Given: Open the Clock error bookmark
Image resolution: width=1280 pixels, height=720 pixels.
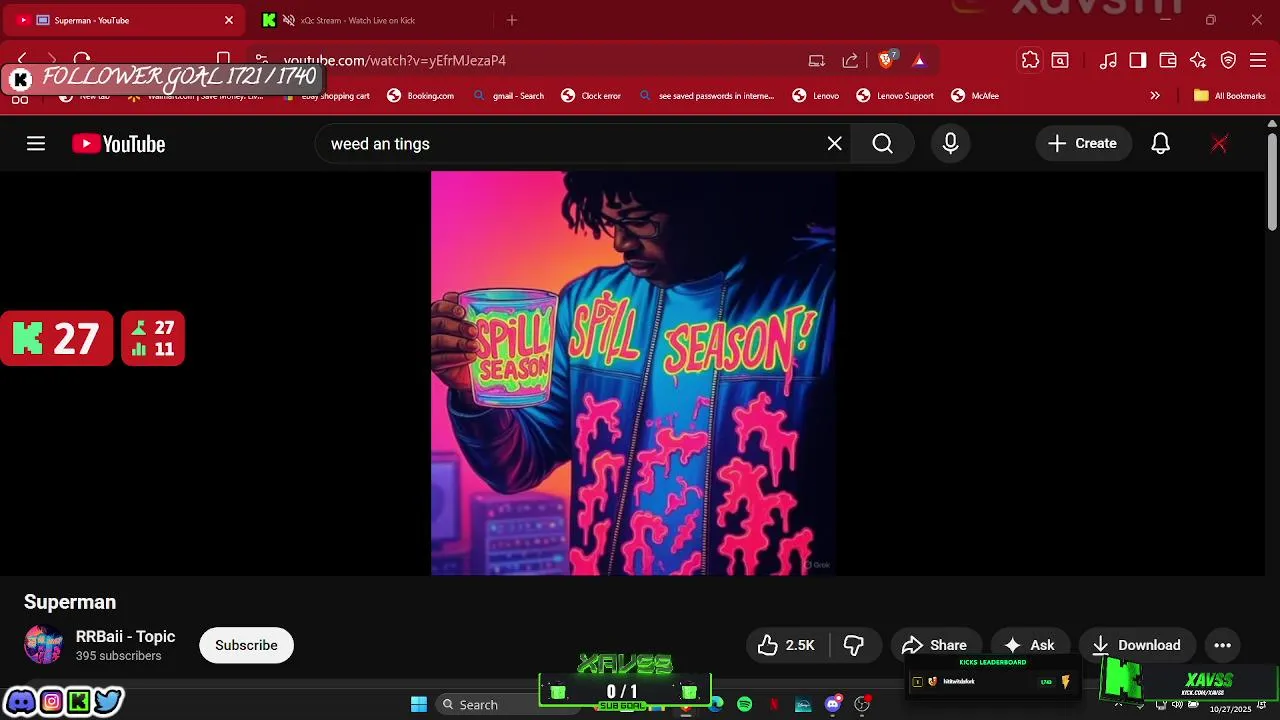Looking at the screenshot, I should click(591, 96).
